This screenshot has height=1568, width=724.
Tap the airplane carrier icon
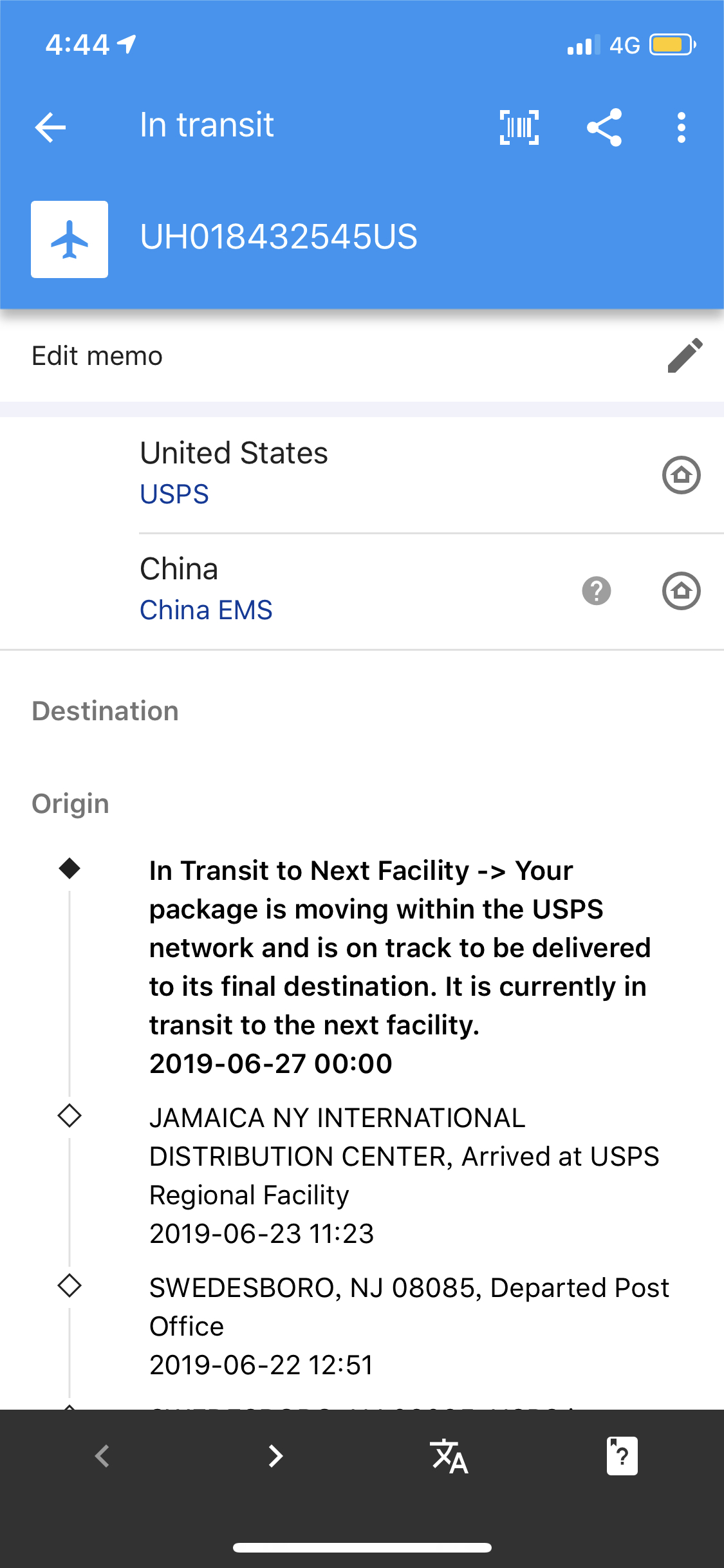(x=70, y=239)
